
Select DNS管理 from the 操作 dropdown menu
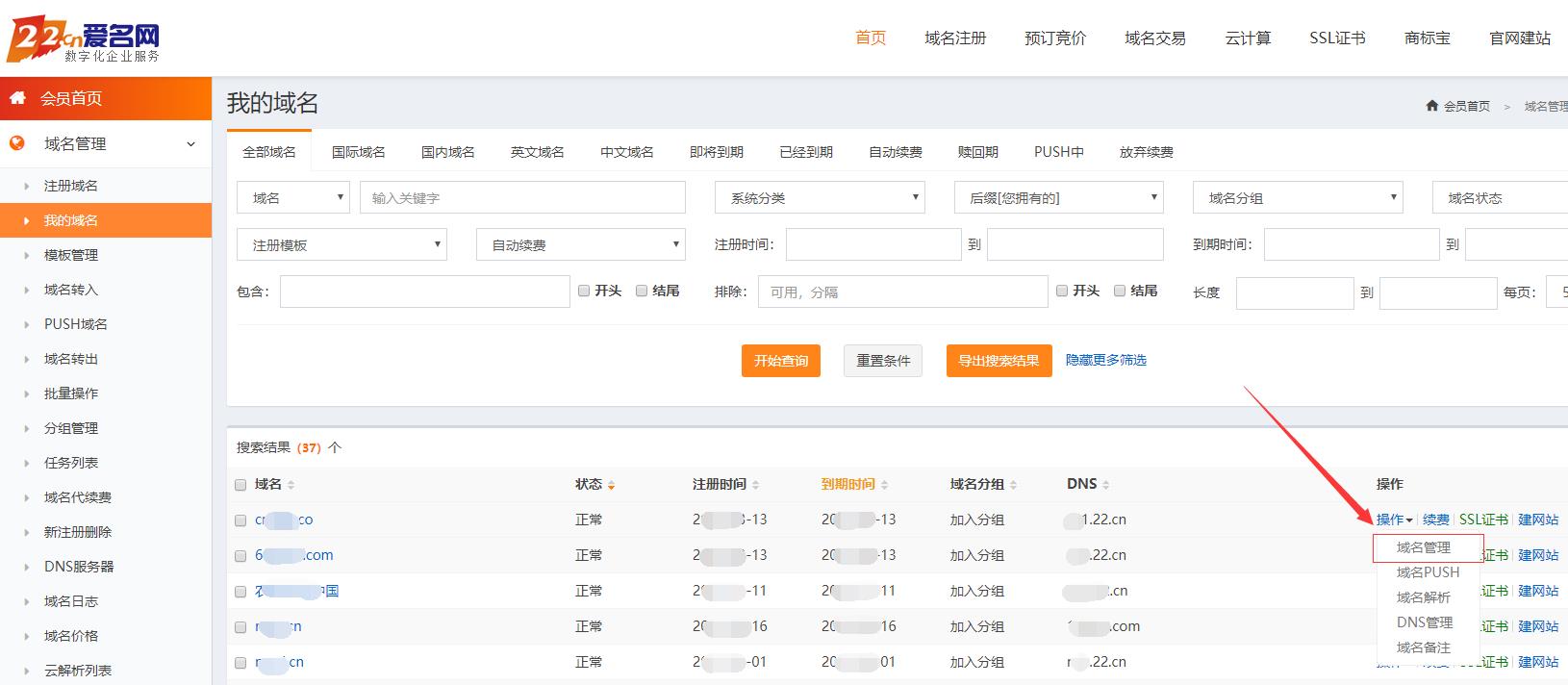point(1425,622)
